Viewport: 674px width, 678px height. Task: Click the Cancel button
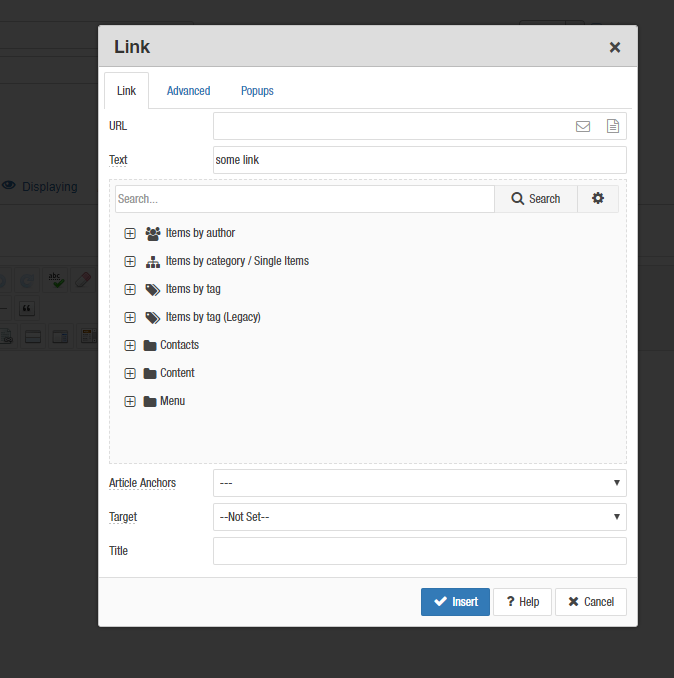[590, 602]
